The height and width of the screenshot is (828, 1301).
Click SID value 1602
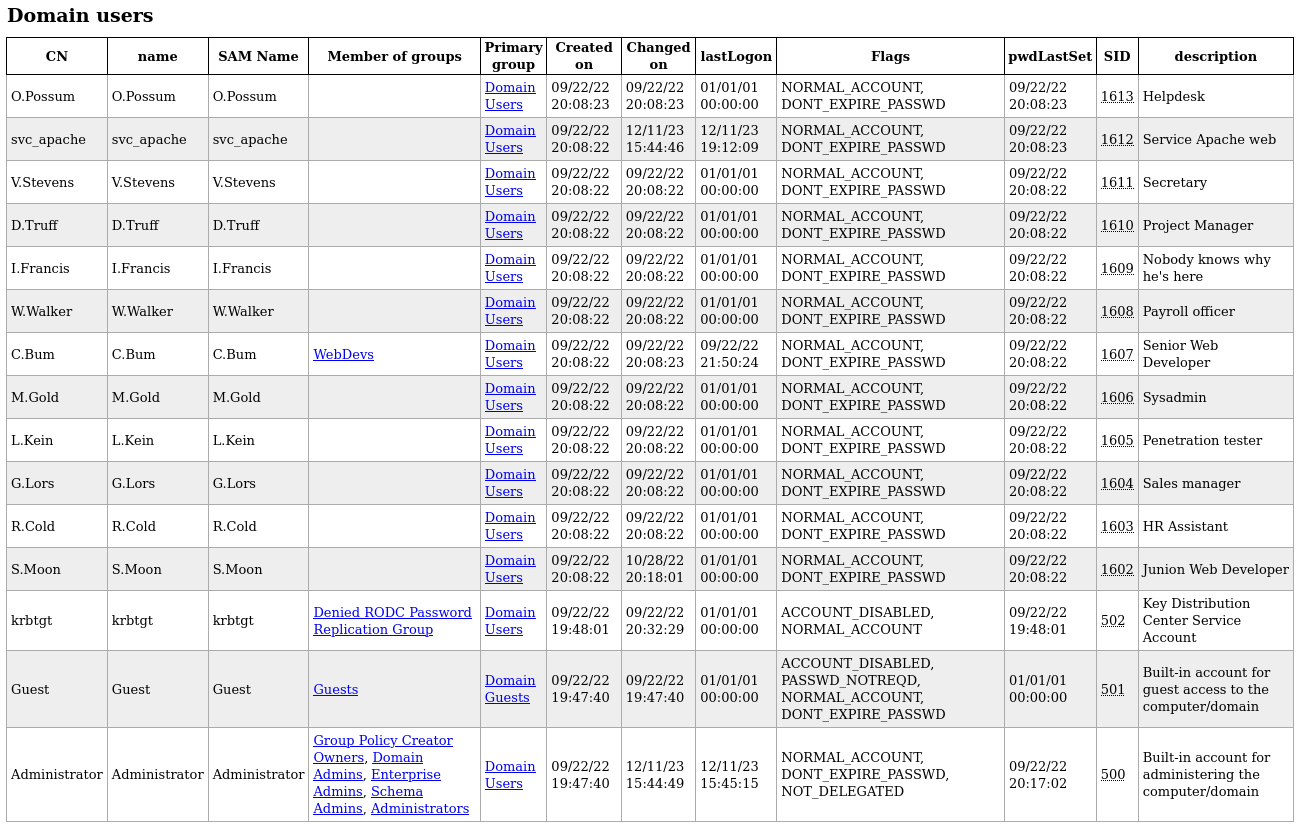tap(1117, 570)
